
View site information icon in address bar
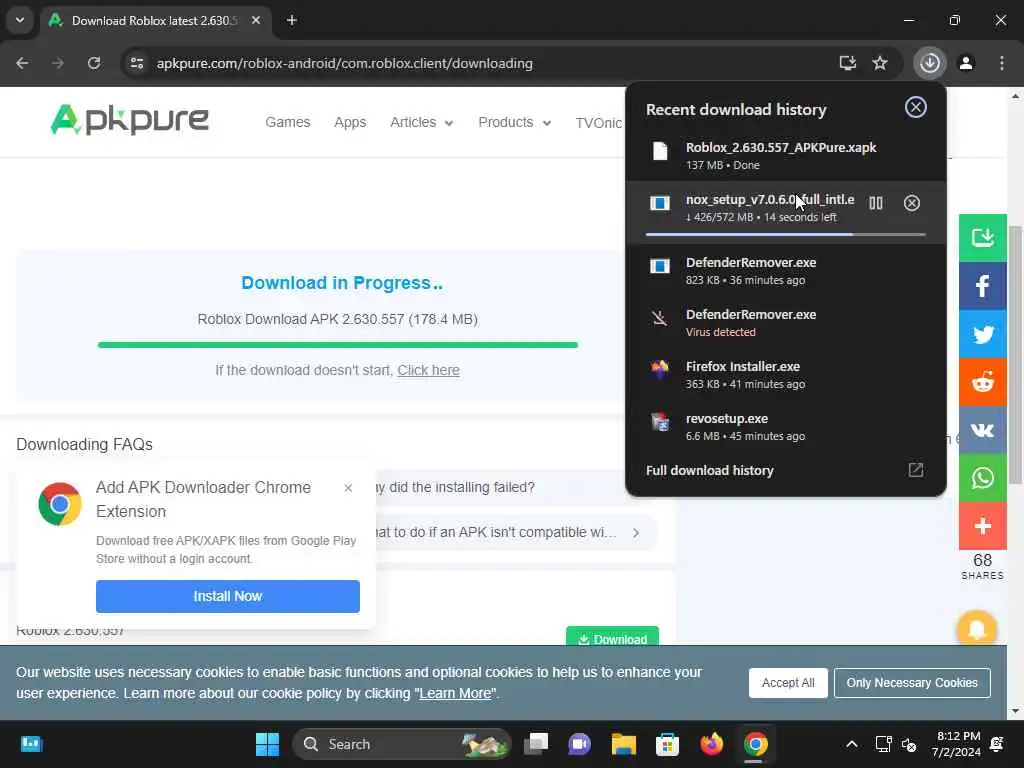136,63
